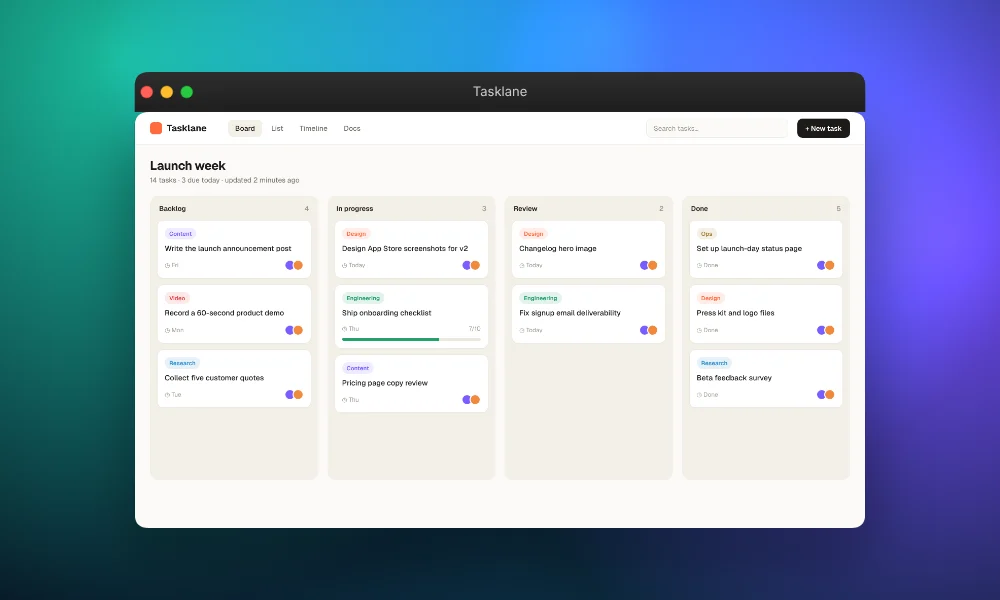Click the Done clock icon on press kit card
The height and width of the screenshot is (600, 1000).
699,330
